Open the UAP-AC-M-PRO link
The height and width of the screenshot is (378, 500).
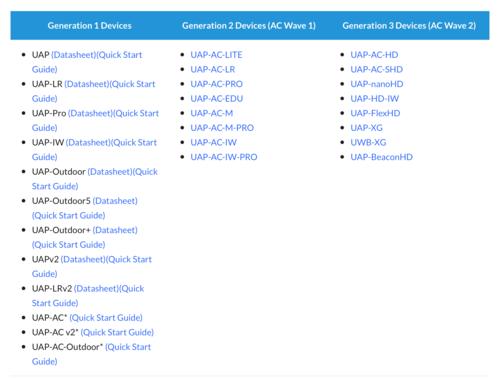[222, 128]
